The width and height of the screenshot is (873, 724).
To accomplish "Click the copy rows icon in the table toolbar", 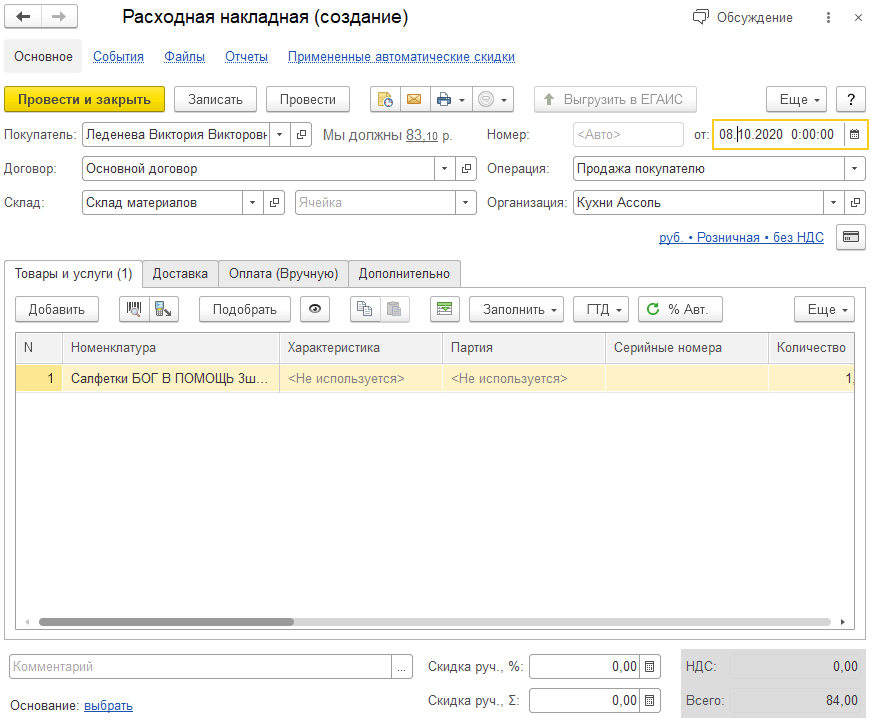I will click(x=365, y=309).
